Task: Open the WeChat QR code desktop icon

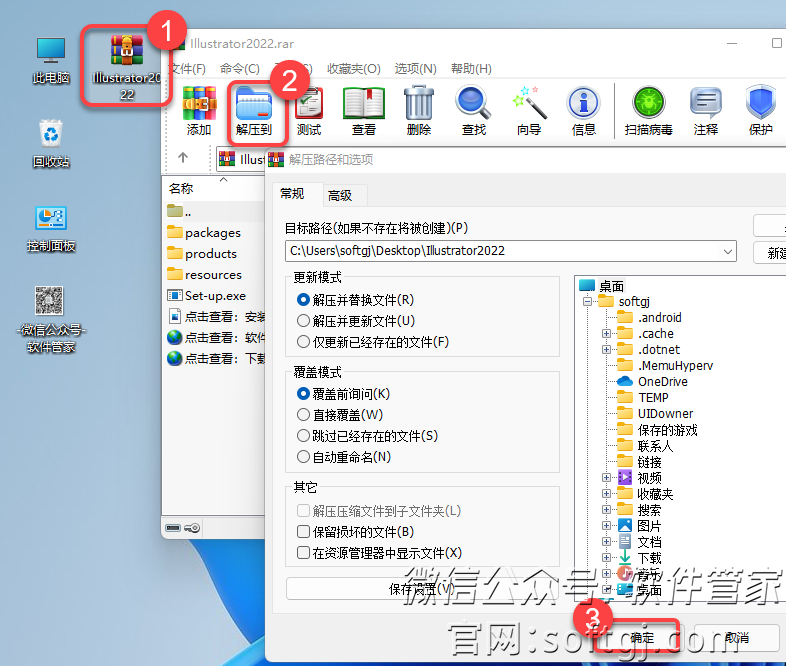Action: (51, 319)
